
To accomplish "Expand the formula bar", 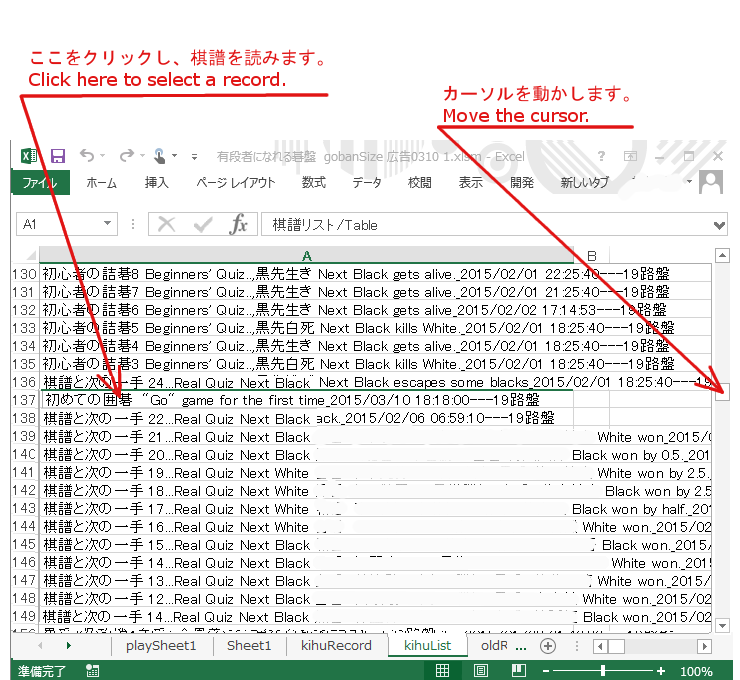I will click(x=720, y=225).
